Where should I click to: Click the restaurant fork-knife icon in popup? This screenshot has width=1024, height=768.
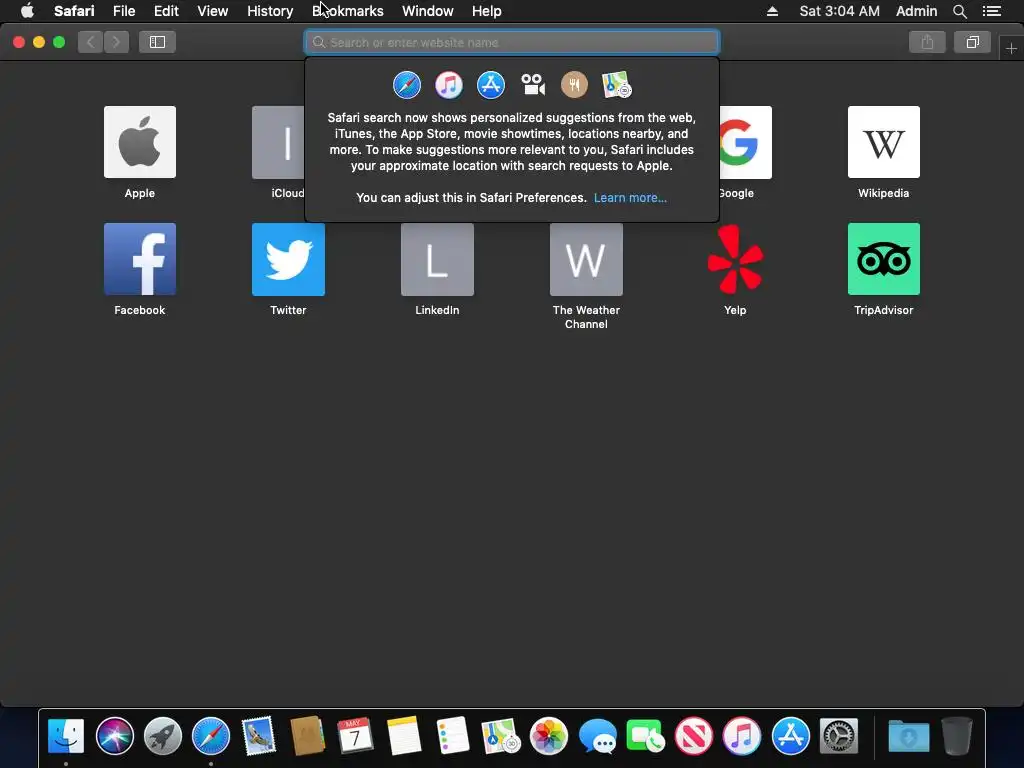click(575, 85)
